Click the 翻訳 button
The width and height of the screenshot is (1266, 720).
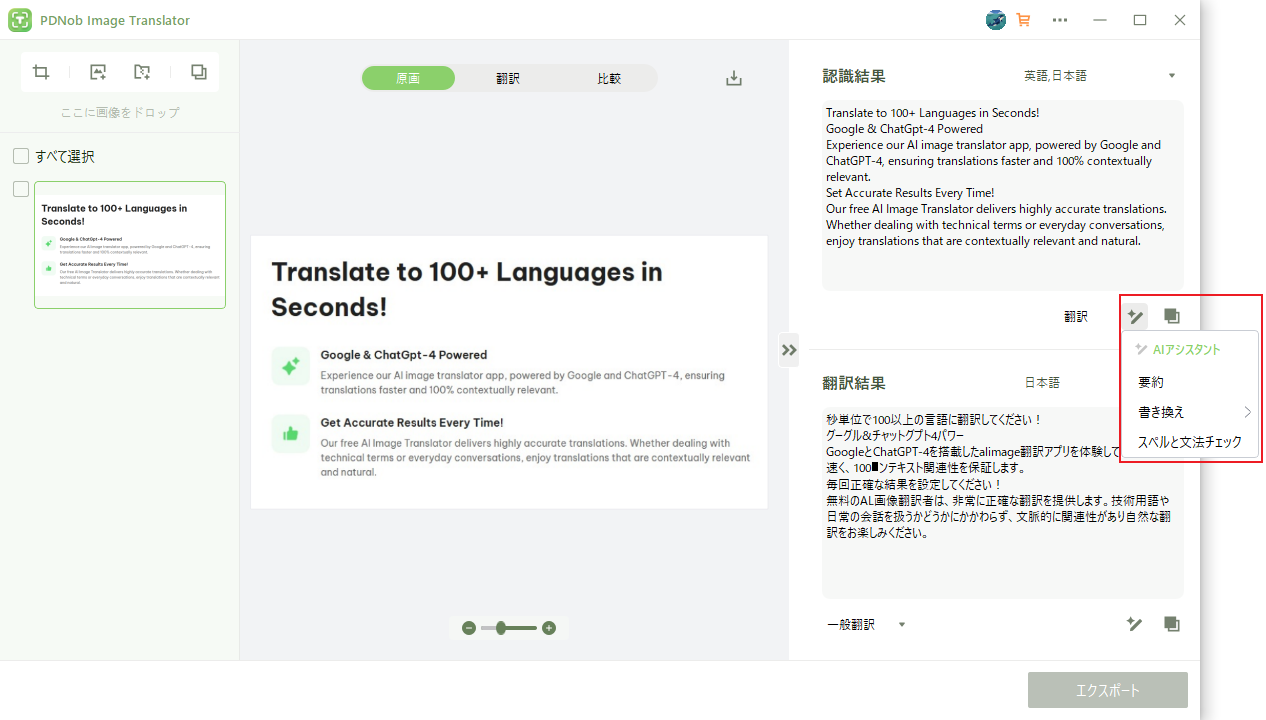[x=1075, y=316]
